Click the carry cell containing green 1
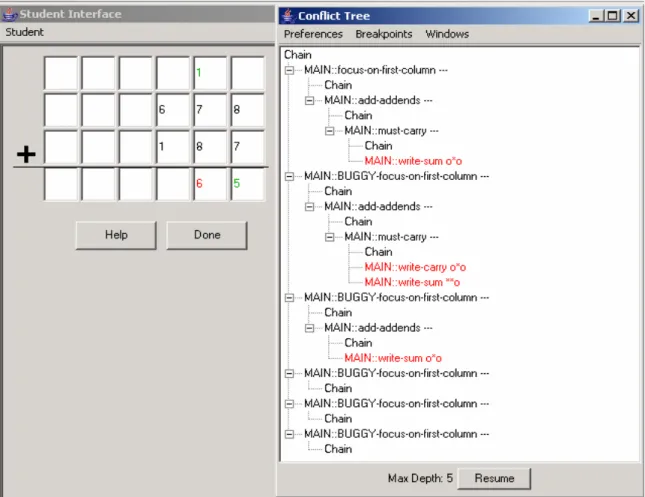The image size is (645, 497). click(x=210, y=73)
